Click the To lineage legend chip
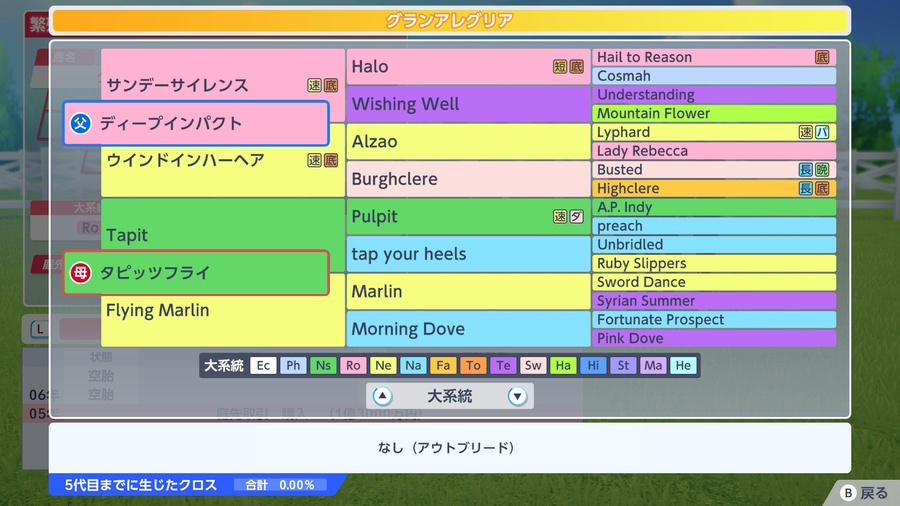The image size is (900, 506). 473,365
